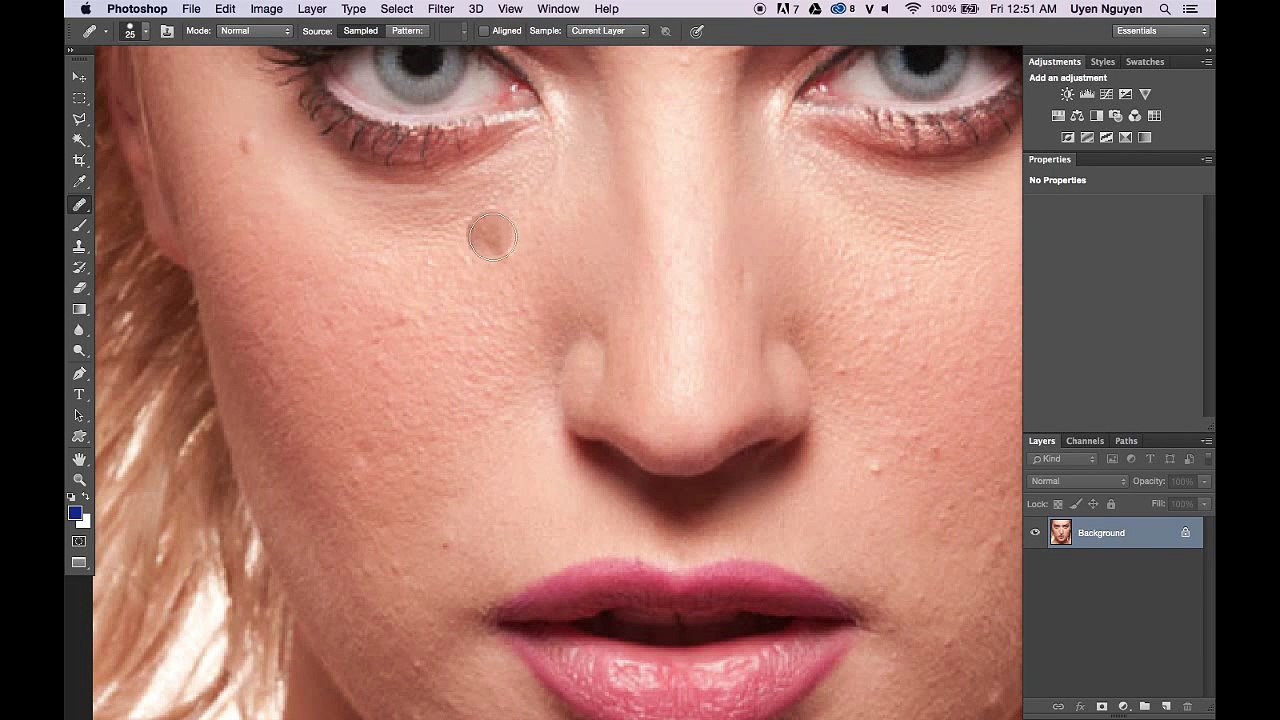Open the layer style fx menu
The image size is (1280, 720).
pos(1080,707)
